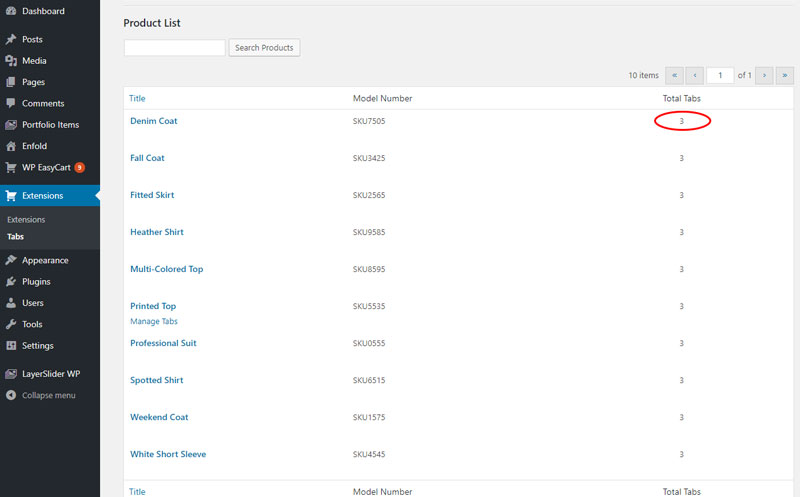Sort by the bottom Title column footer
800x497 pixels.
137,492
